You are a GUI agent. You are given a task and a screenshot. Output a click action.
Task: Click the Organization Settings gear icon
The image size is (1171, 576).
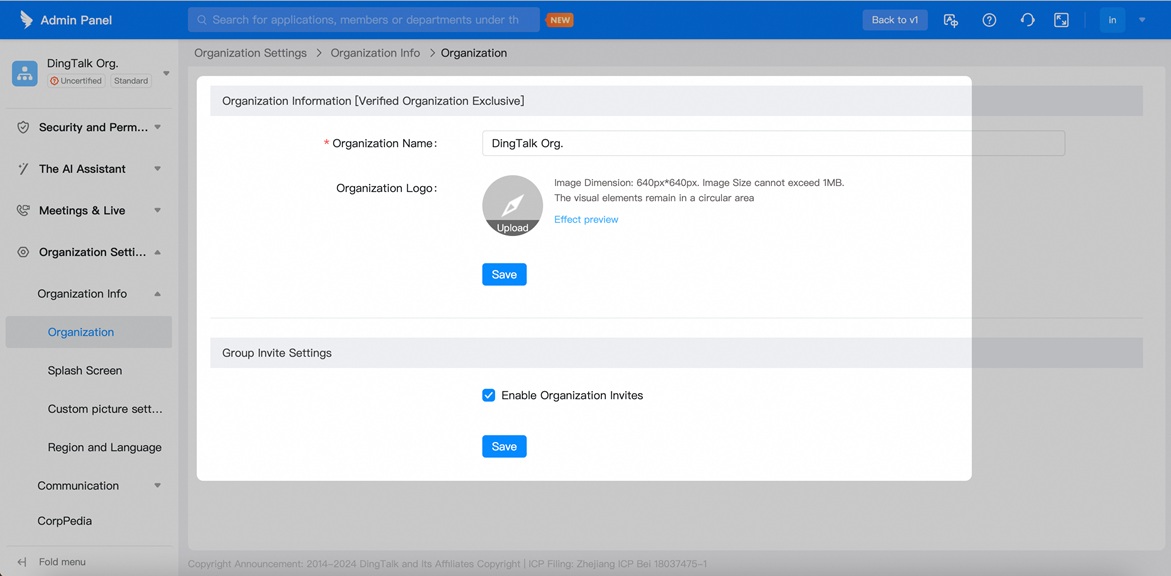point(23,253)
